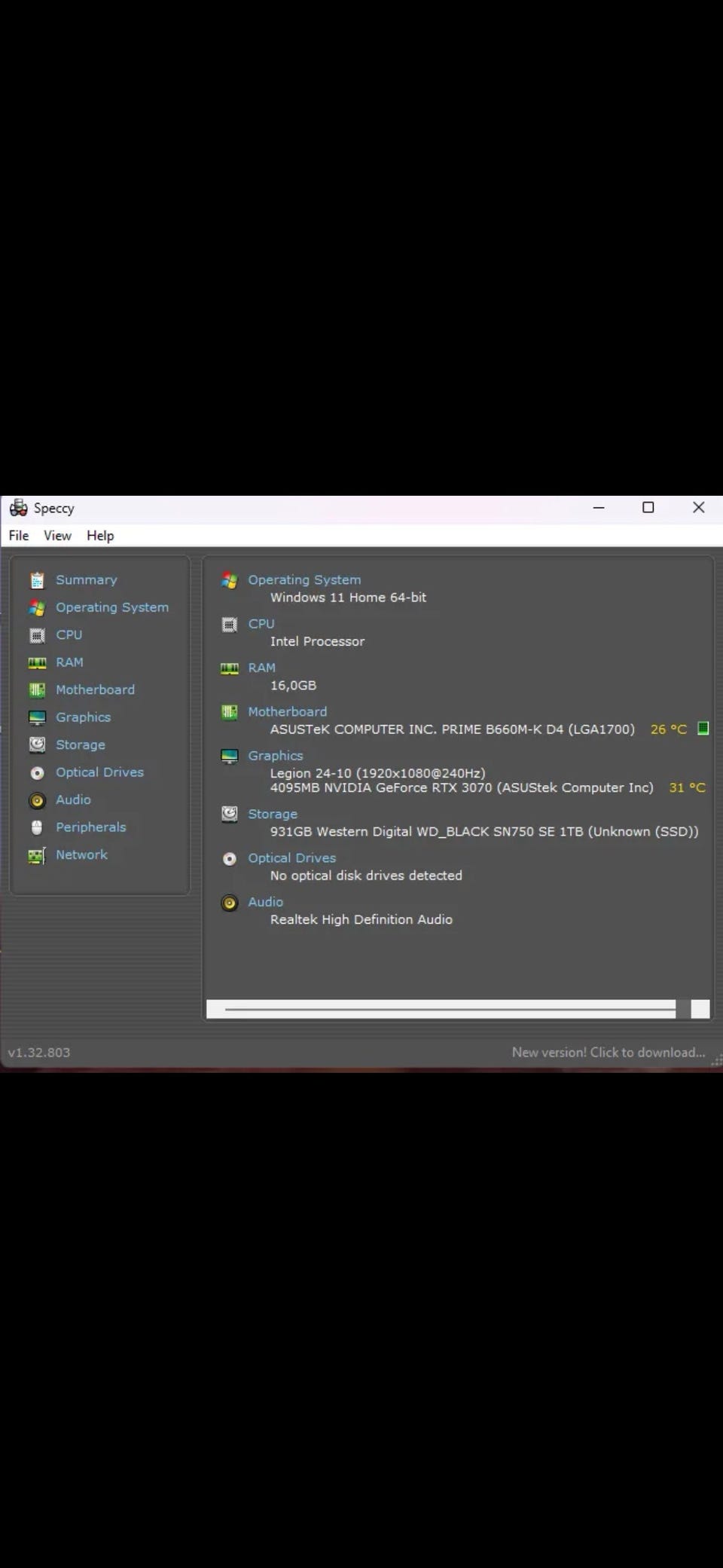Click the Graphics monitor icon in sidebar
This screenshot has height=1568, width=723.
tap(37, 718)
